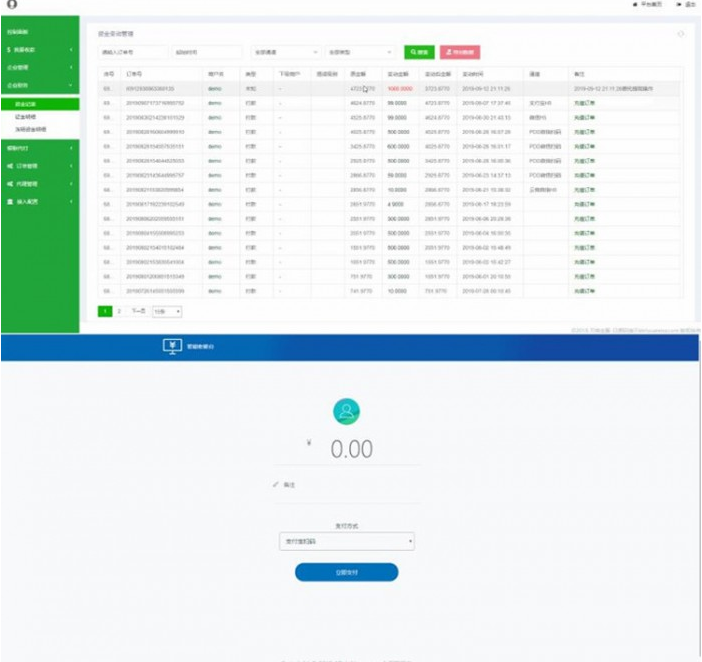
Task: Click the pencil icon beside the remark field
Action: (x=275, y=485)
